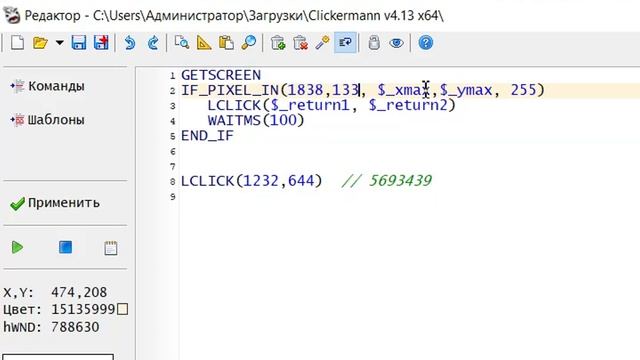Click the trash bin with green plus

click(278, 42)
